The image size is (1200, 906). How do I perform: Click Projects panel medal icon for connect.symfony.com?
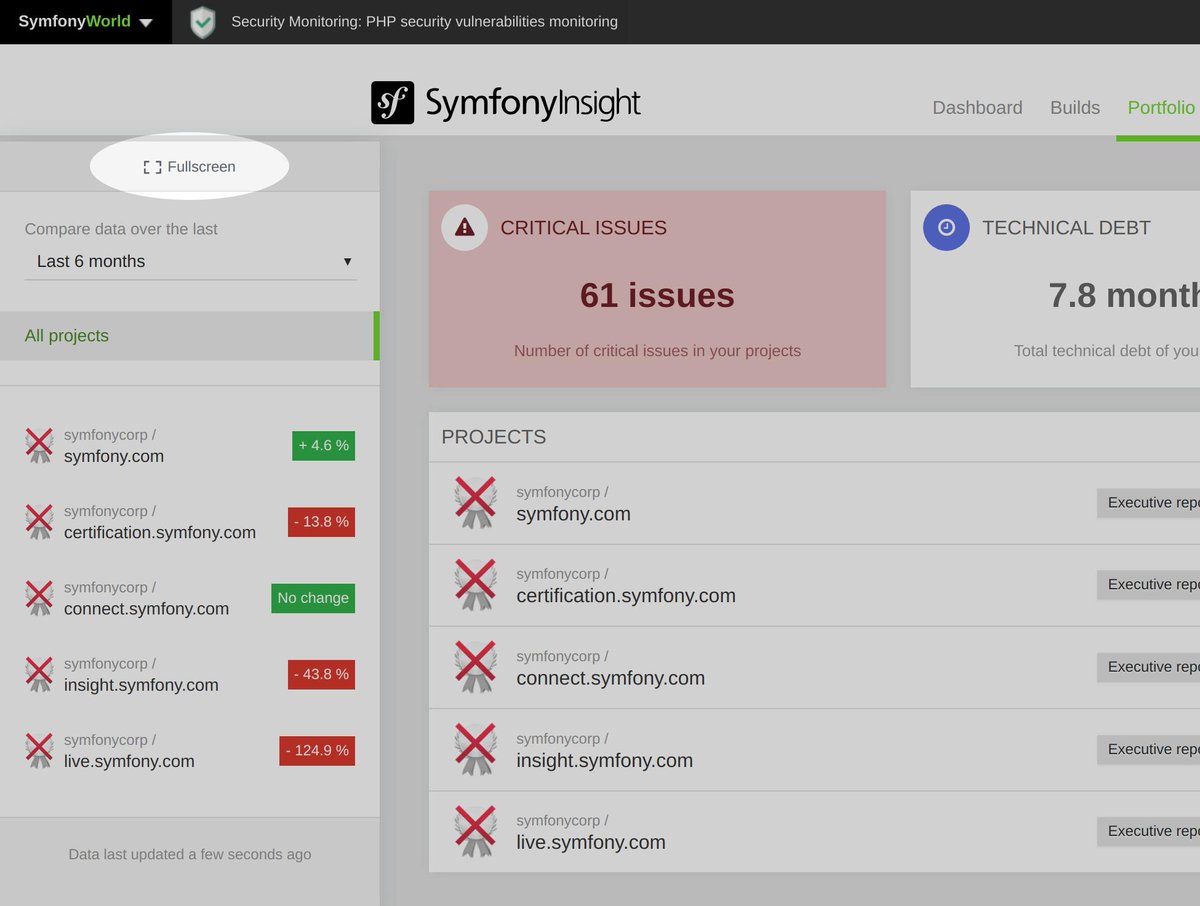point(475,666)
